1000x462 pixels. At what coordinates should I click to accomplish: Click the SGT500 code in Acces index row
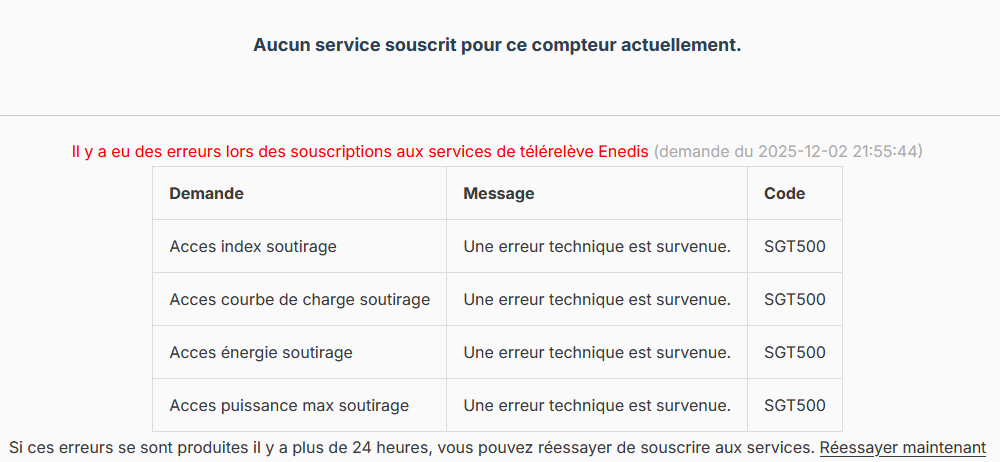795,247
